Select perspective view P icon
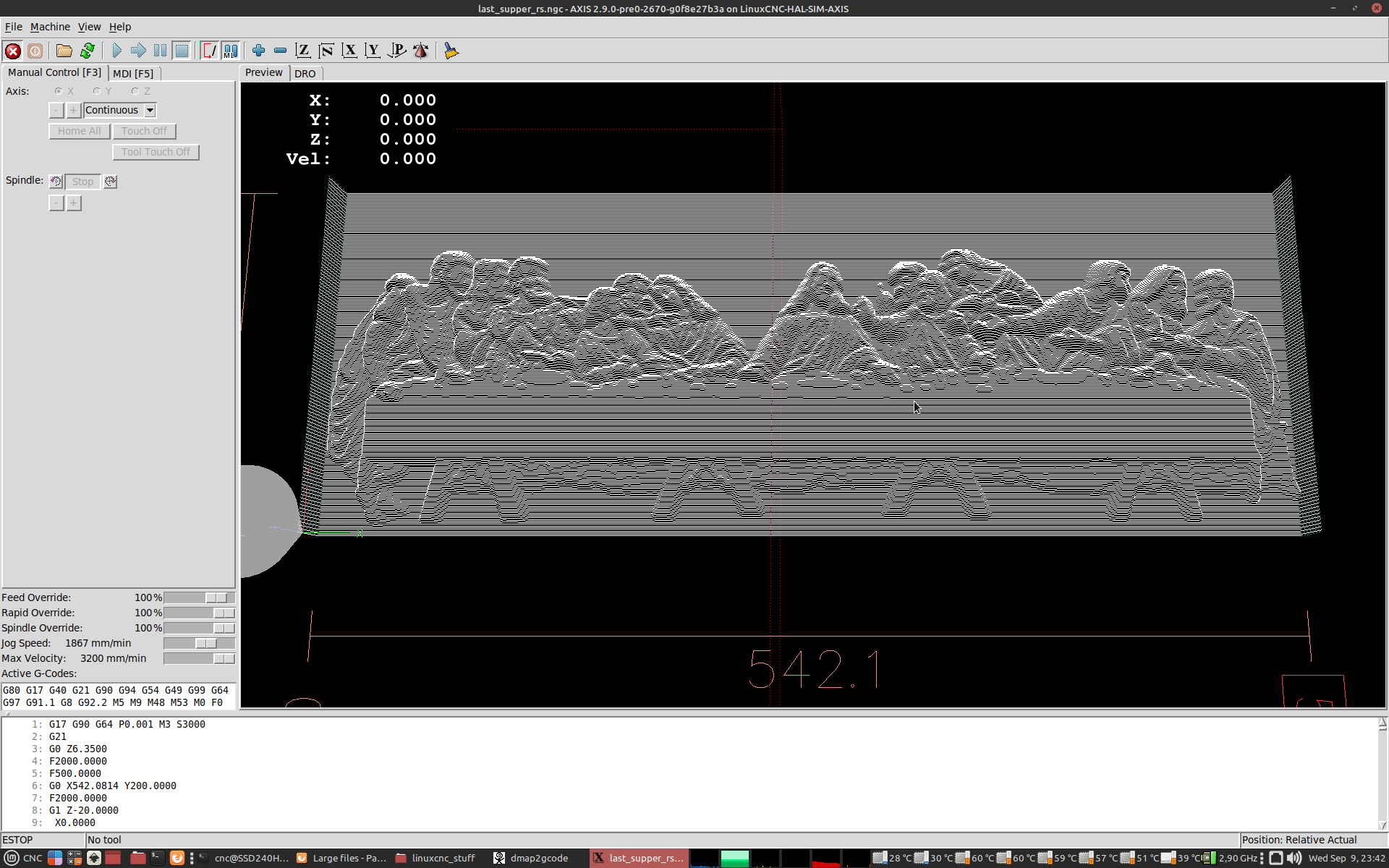 point(396,51)
